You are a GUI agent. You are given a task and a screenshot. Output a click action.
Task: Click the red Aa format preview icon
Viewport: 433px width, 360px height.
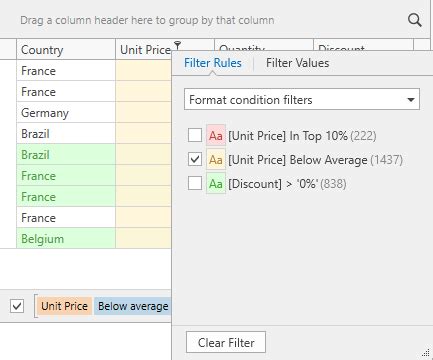click(x=216, y=136)
